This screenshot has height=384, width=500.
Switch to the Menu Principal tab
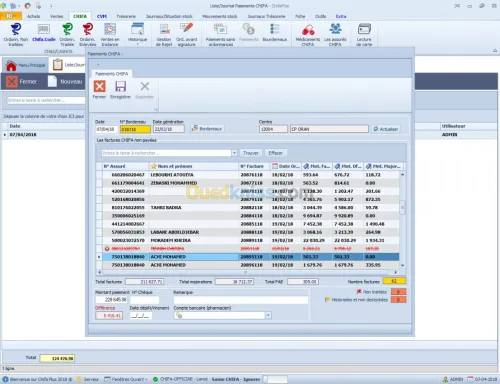click(26, 65)
